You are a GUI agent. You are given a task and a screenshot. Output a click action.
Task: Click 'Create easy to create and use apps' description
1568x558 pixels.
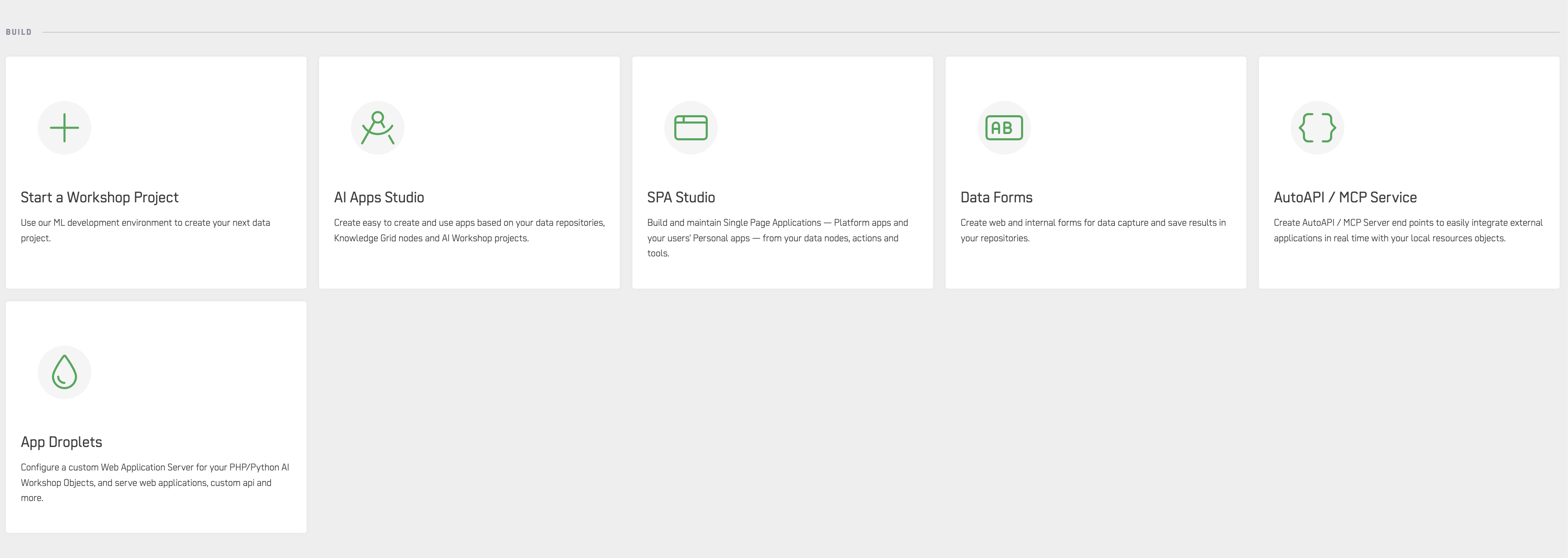469,230
